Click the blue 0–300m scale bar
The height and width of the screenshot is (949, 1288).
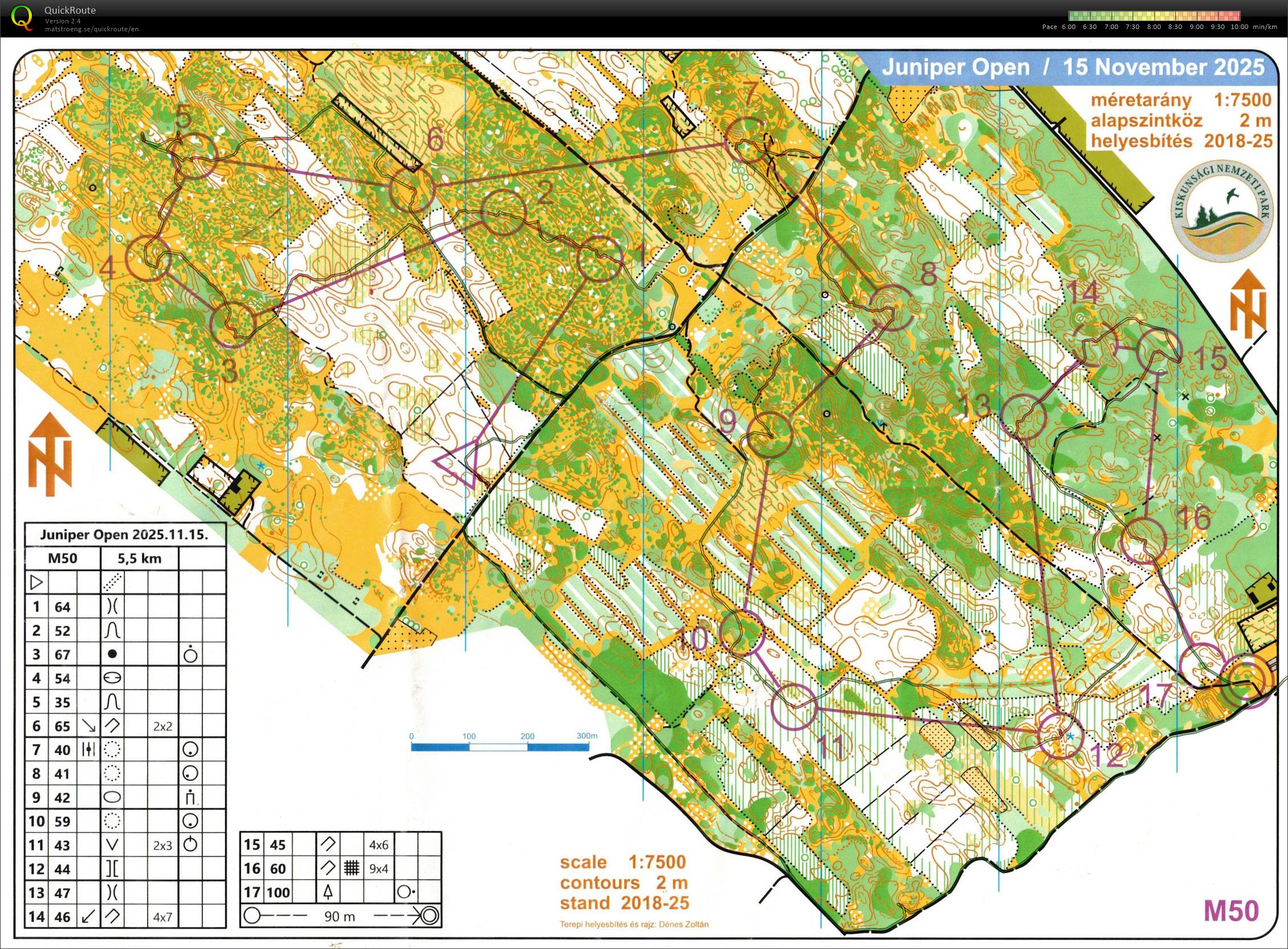click(500, 746)
